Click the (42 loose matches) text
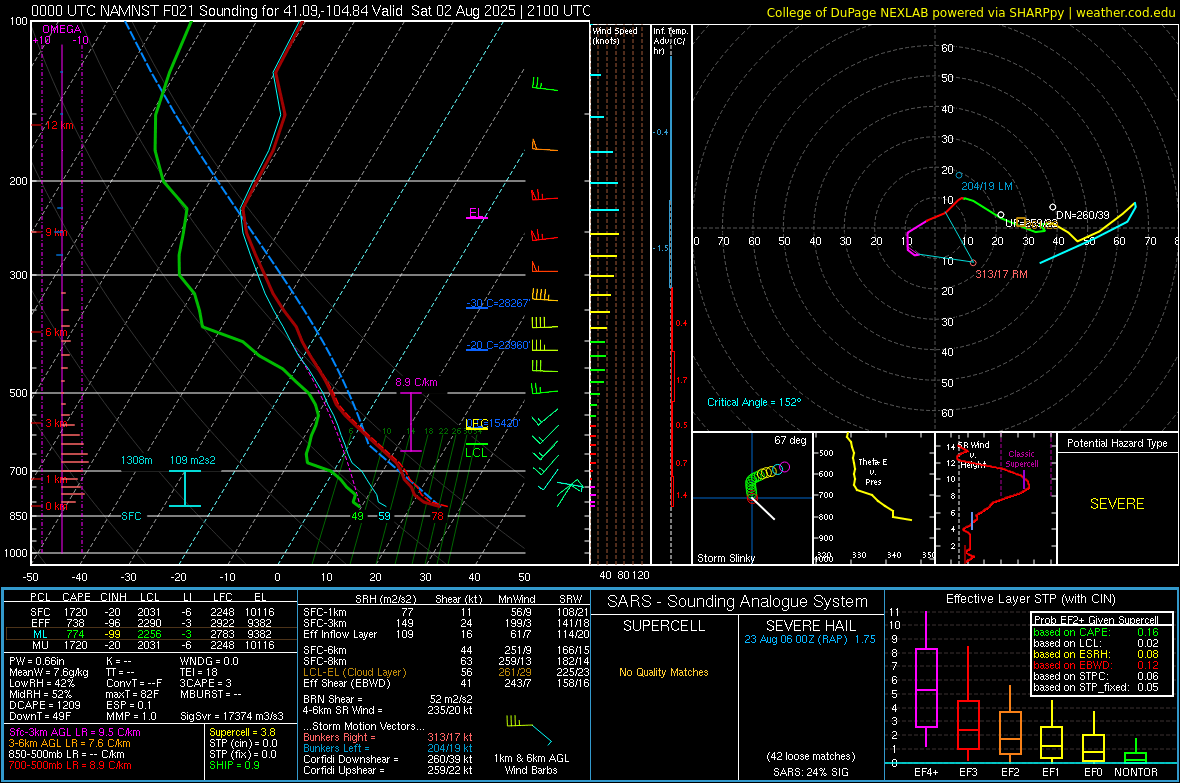This screenshot has width=1180, height=783. click(810, 756)
